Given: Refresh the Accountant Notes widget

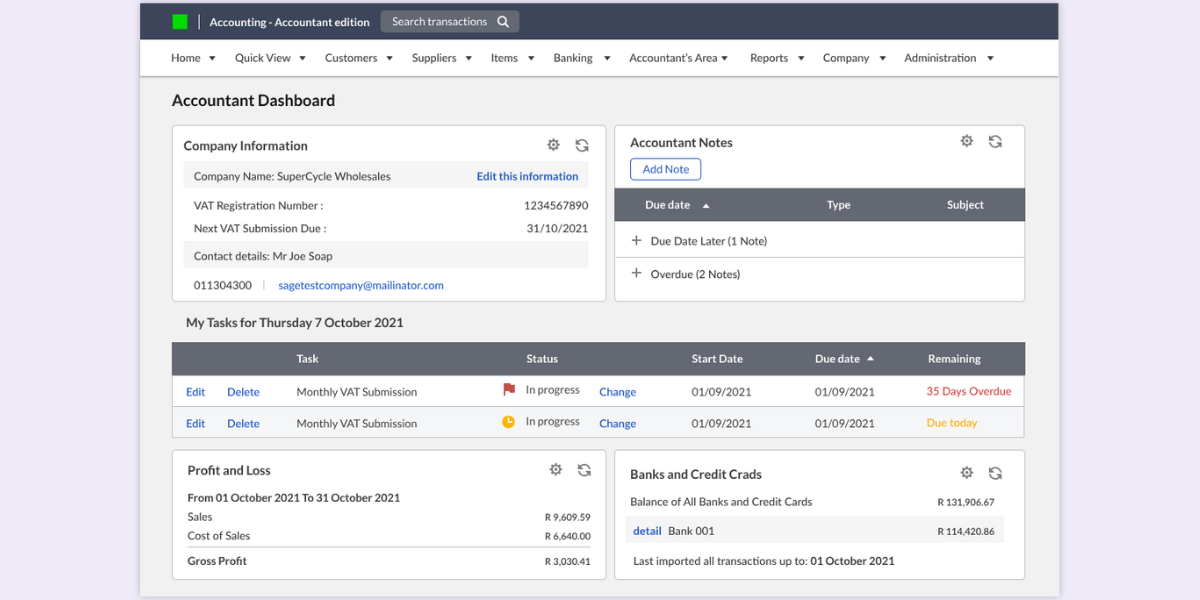Looking at the screenshot, I should 995,141.
